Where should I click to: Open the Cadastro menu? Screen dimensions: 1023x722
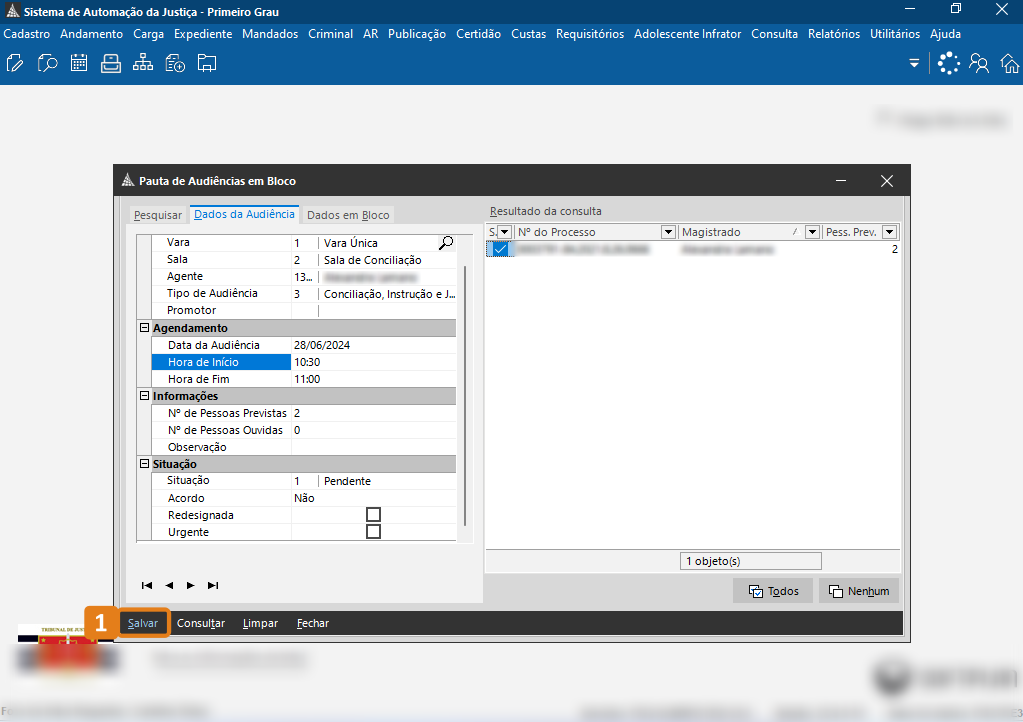point(27,34)
